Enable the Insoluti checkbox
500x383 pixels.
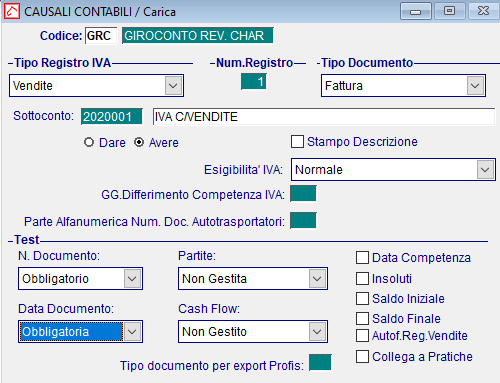[362, 278]
